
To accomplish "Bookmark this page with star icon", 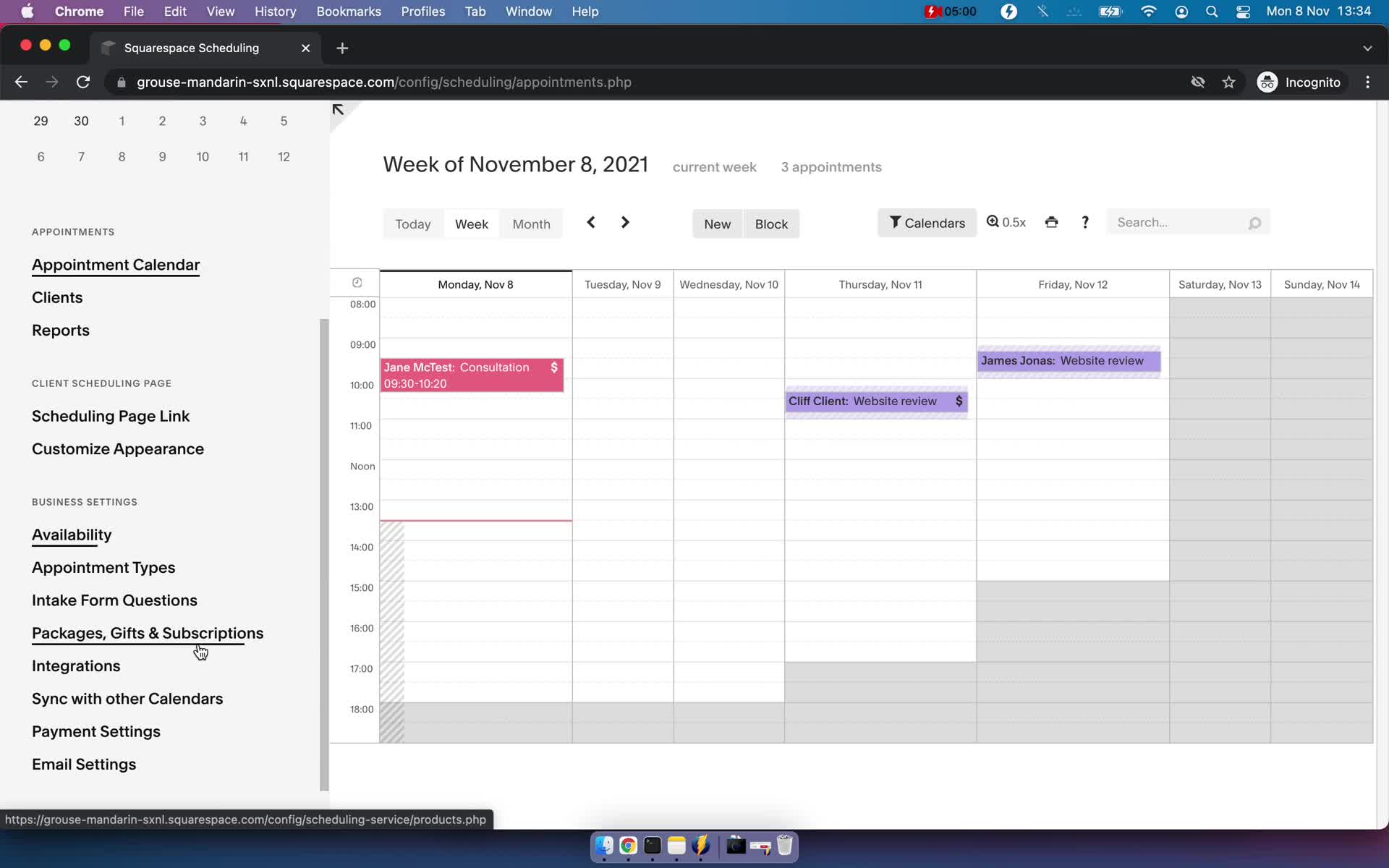I will tap(1228, 82).
